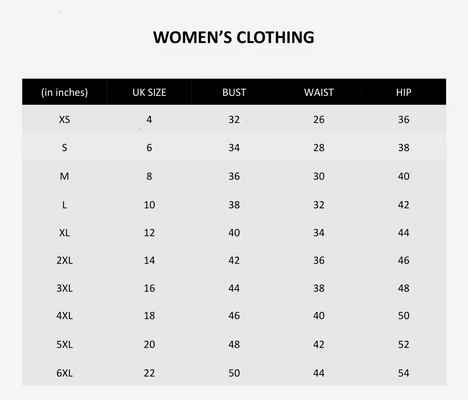Select the UK SIZE column header
The height and width of the screenshot is (400, 468).
pos(149,92)
